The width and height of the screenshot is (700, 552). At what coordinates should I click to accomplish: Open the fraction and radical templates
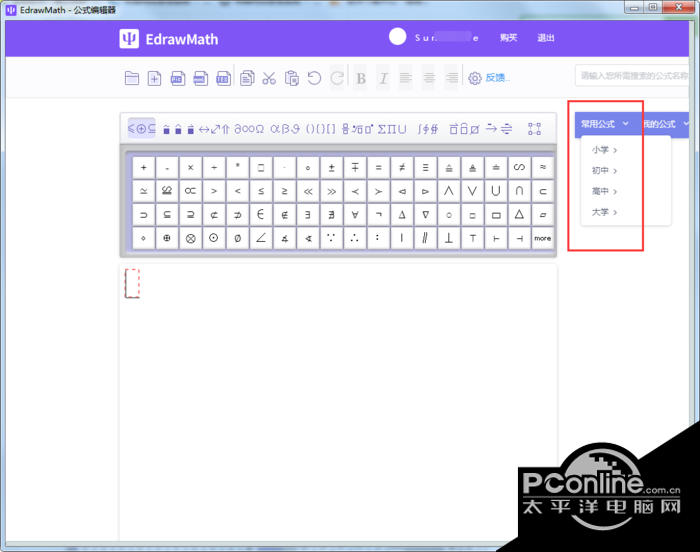[x=357, y=129]
